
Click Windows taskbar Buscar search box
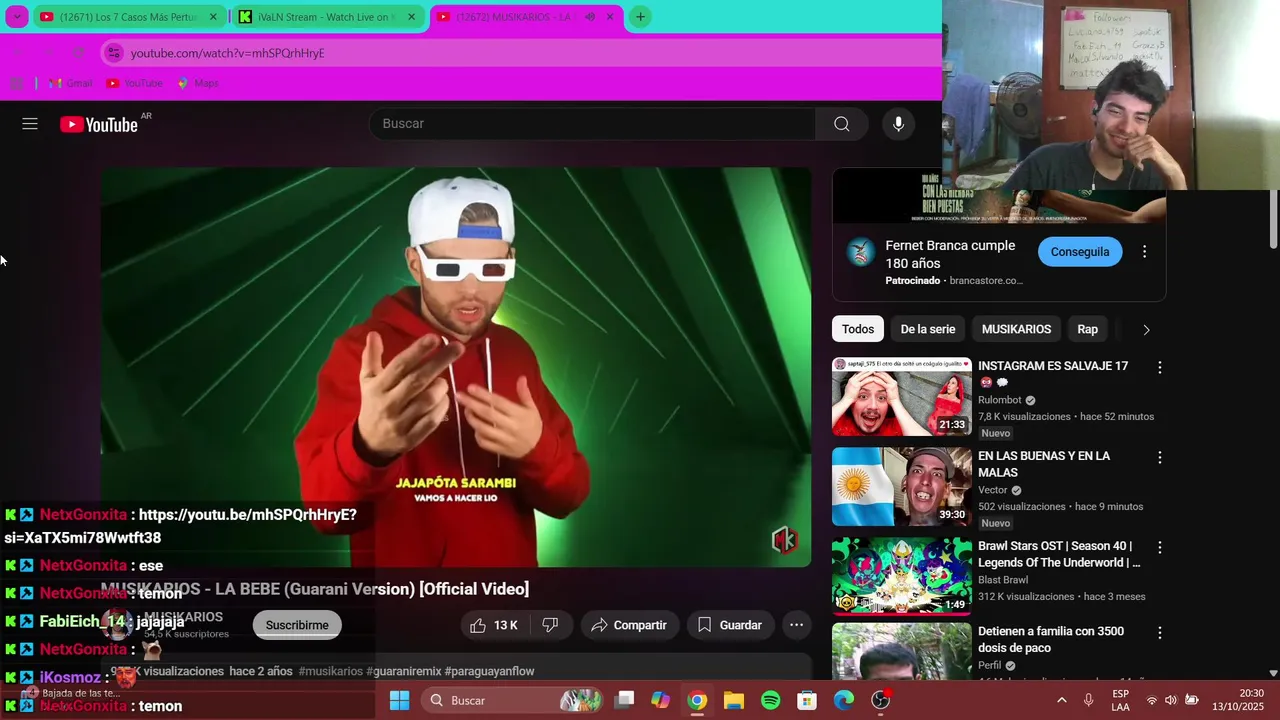(511, 700)
